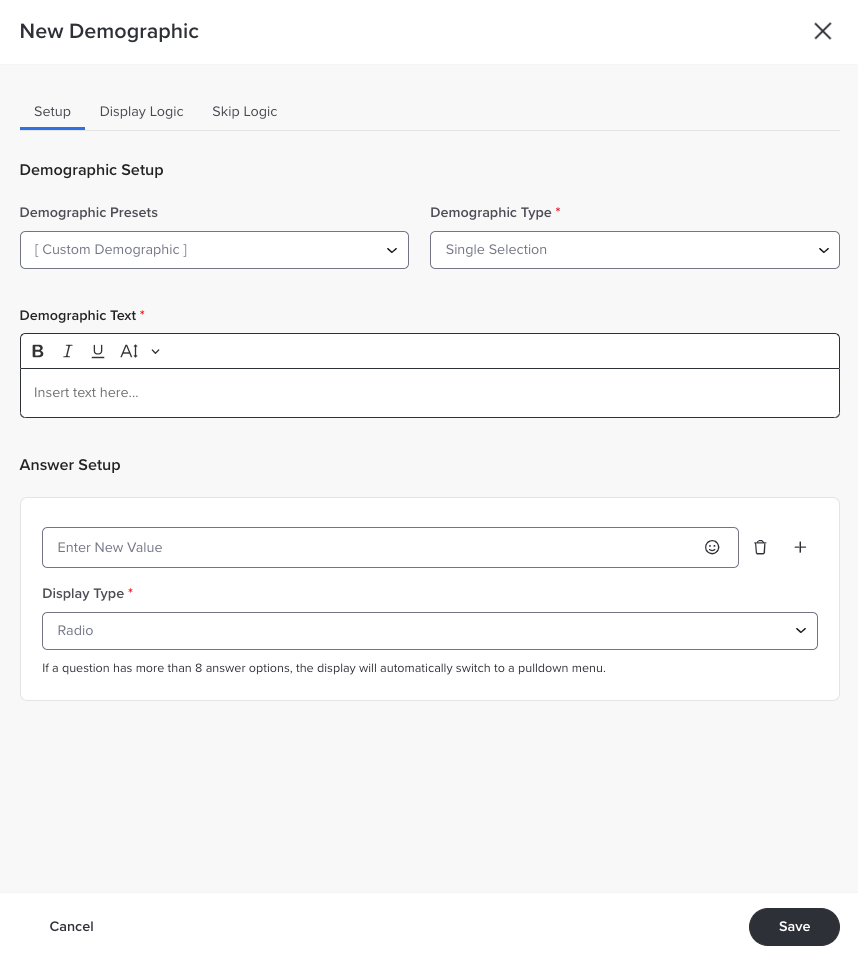858x955 pixels.
Task: Click the Demographic Text label
Action: coord(78,315)
